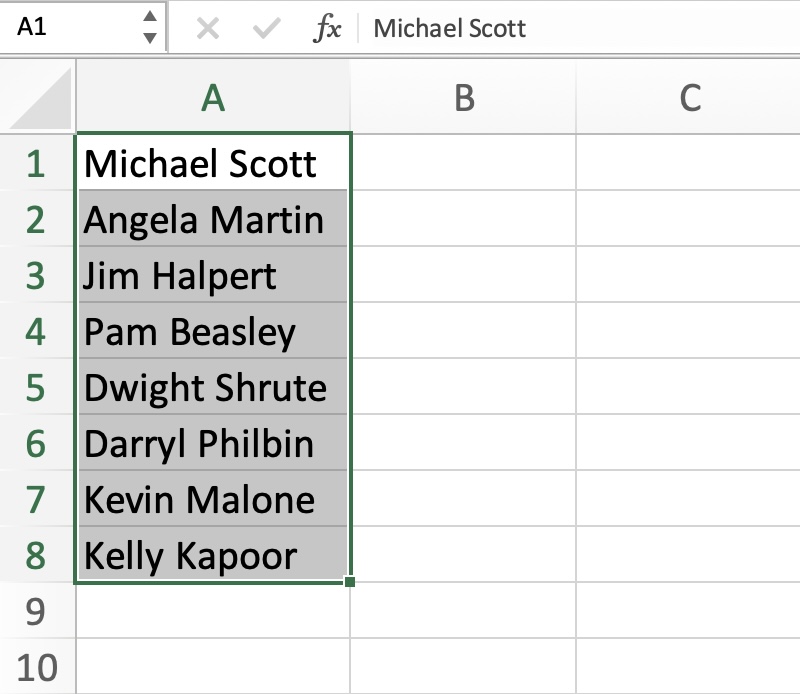Select row 10 header
This screenshot has width=800, height=694.
coord(37,666)
